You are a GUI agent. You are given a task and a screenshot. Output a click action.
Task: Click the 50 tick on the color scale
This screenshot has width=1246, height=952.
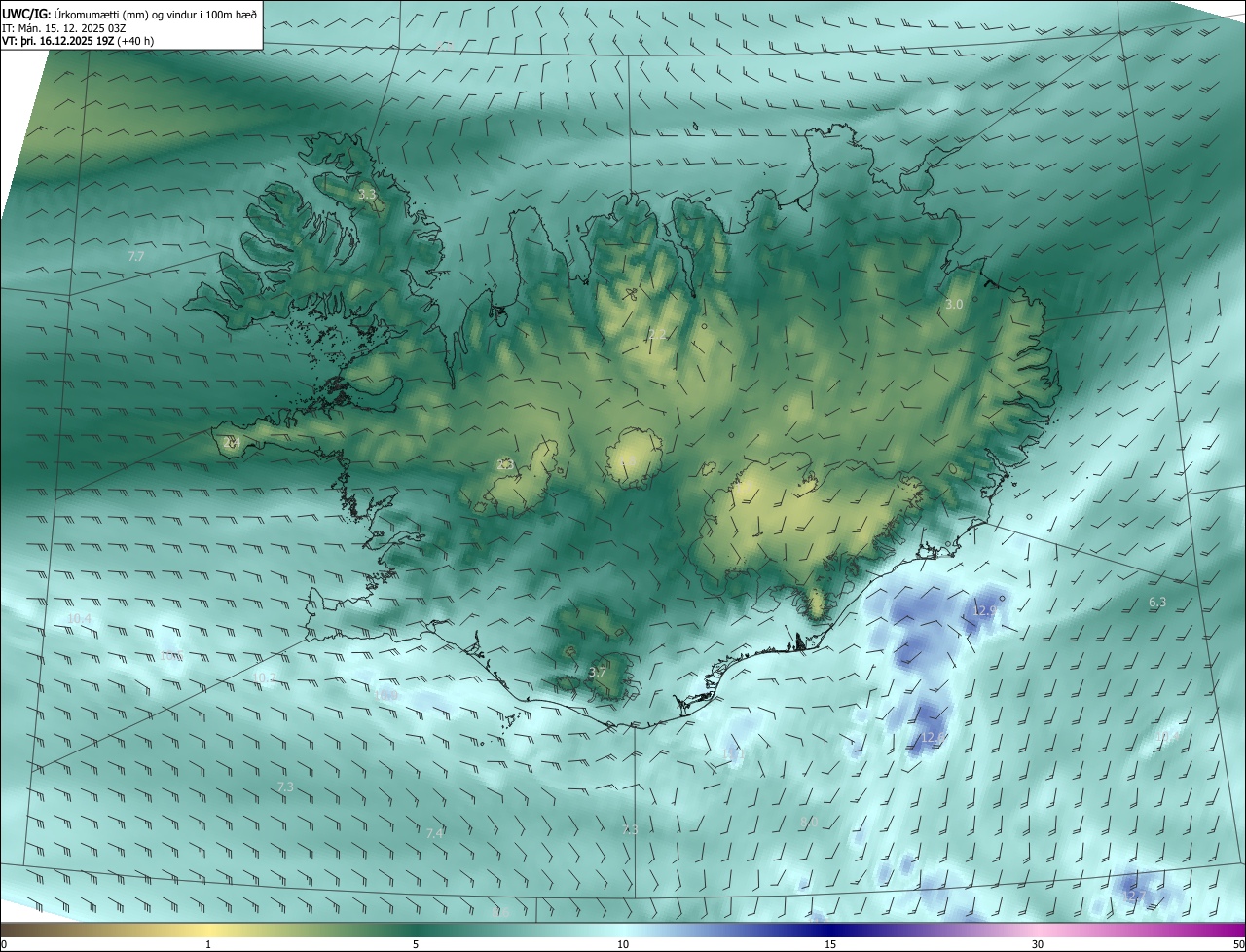pyautogui.click(x=1238, y=944)
